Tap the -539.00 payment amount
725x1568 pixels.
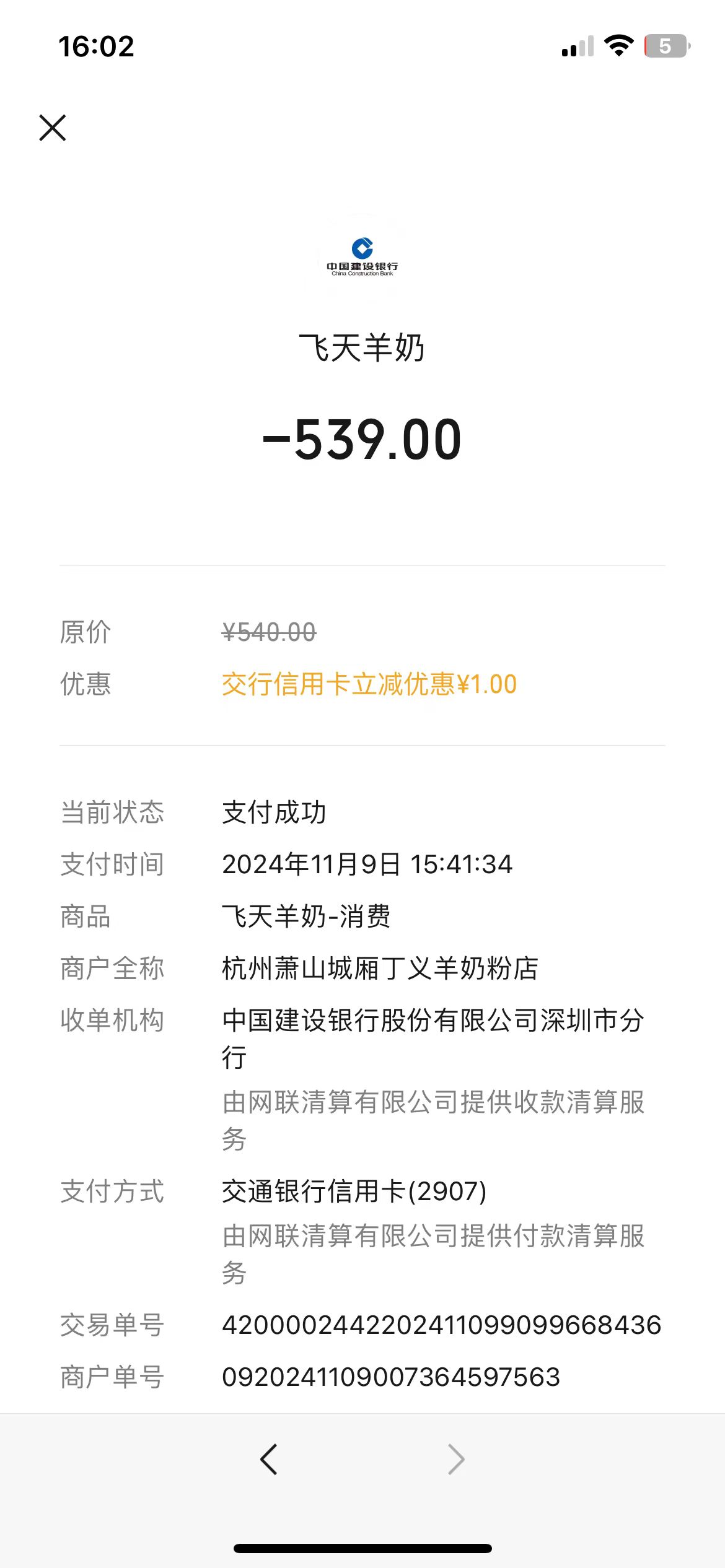362,440
